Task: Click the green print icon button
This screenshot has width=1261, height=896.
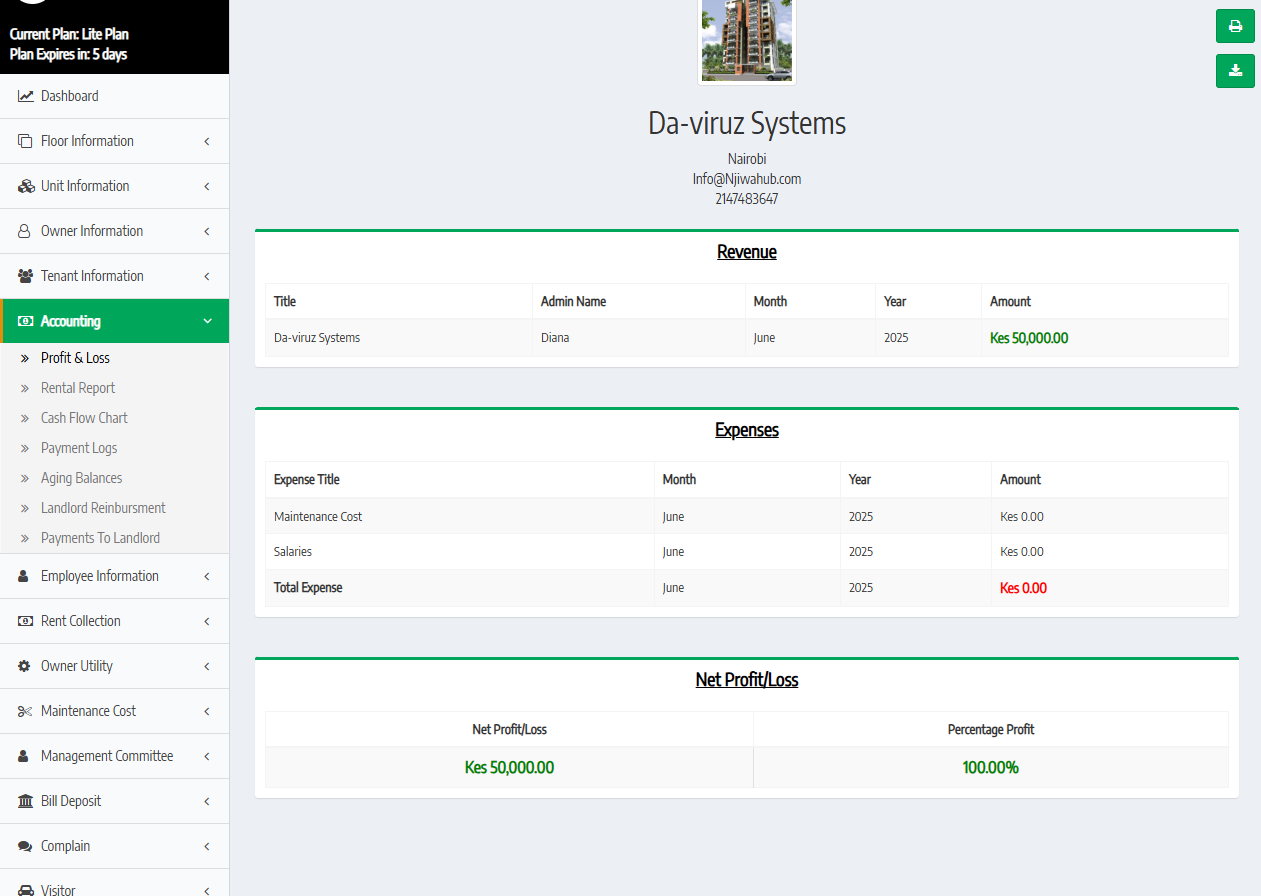Action: (x=1235, y=26)
